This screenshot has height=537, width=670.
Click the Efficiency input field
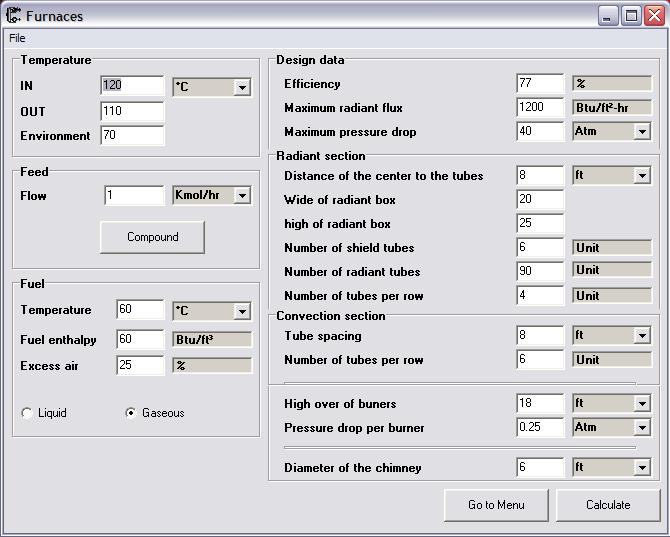pos(540,83)
